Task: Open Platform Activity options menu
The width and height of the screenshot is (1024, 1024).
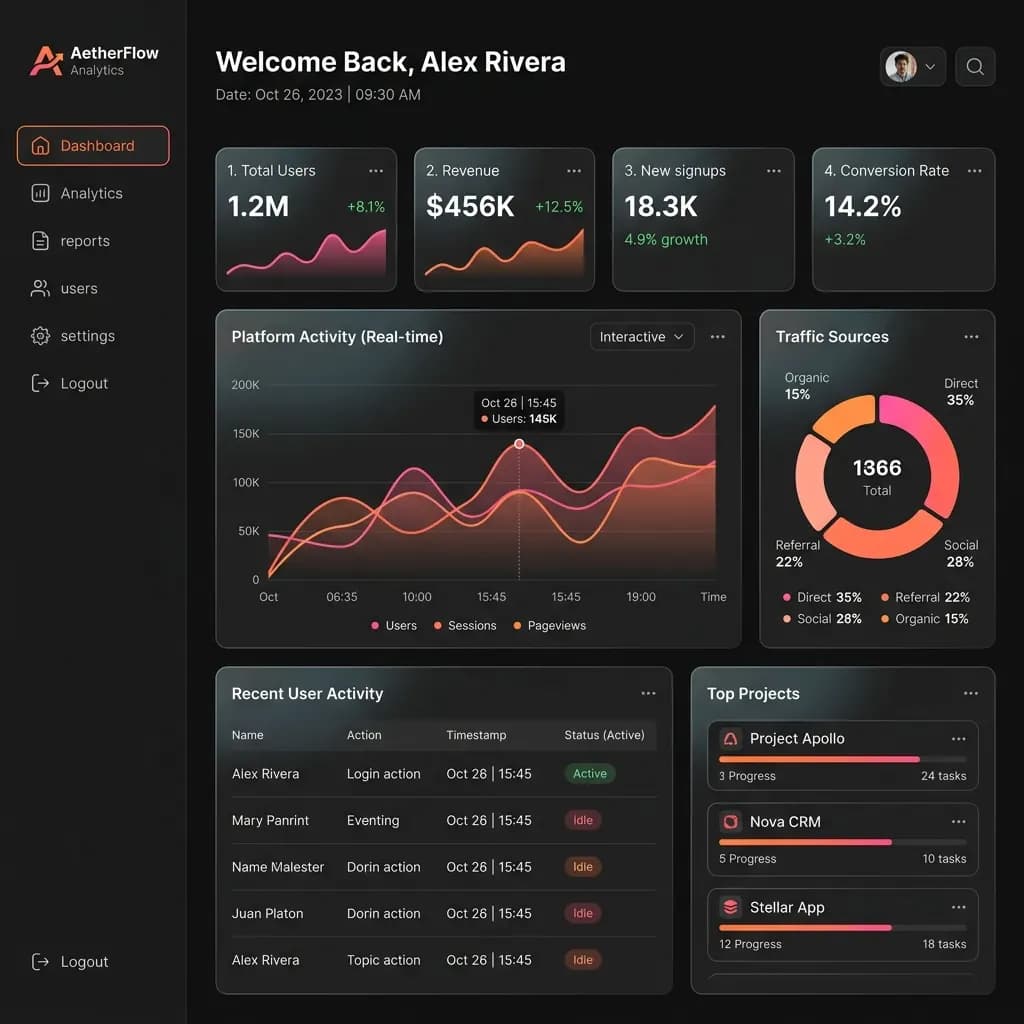Action: pos(718,337)
